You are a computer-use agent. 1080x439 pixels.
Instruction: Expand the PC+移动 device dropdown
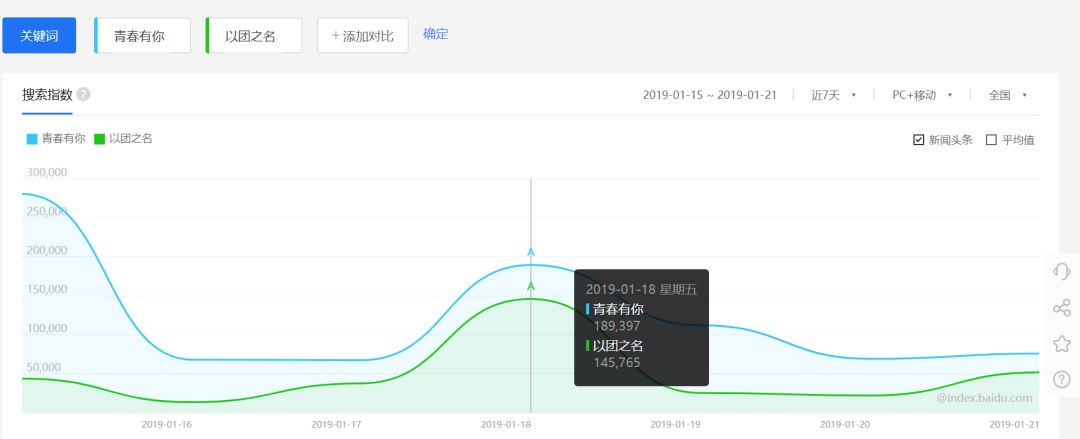922,95
